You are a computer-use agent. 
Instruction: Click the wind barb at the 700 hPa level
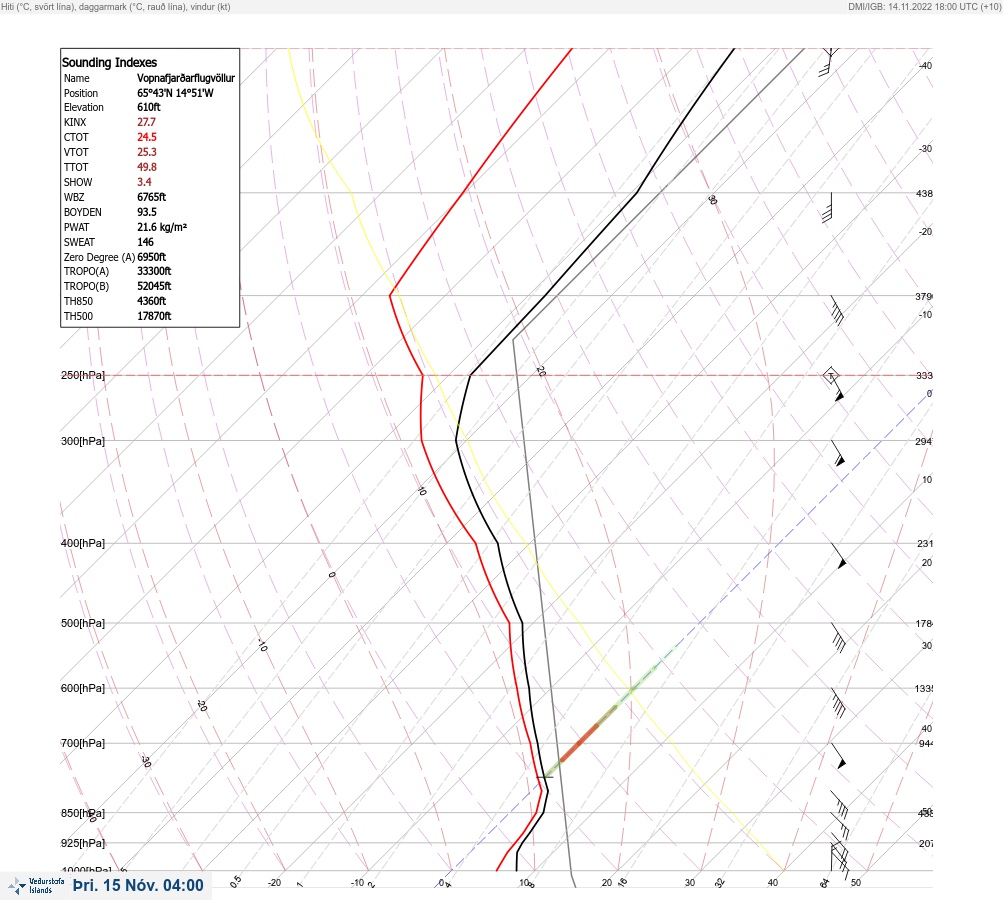coord(838,755)
